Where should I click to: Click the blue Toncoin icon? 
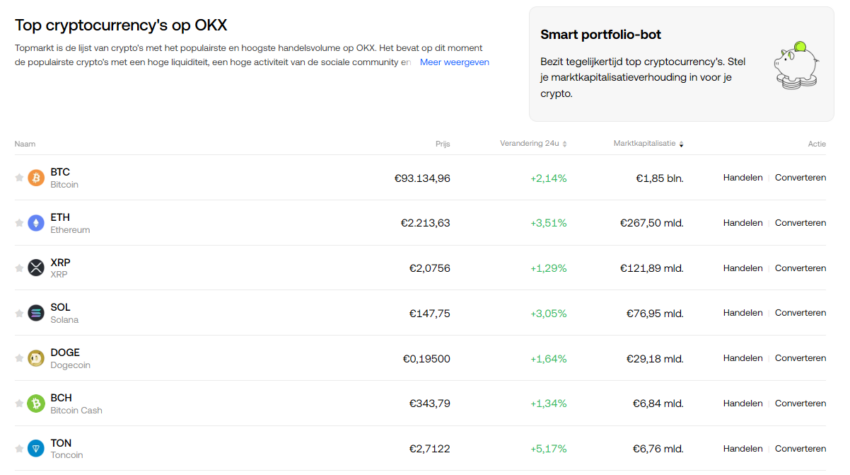pos(36,448)
